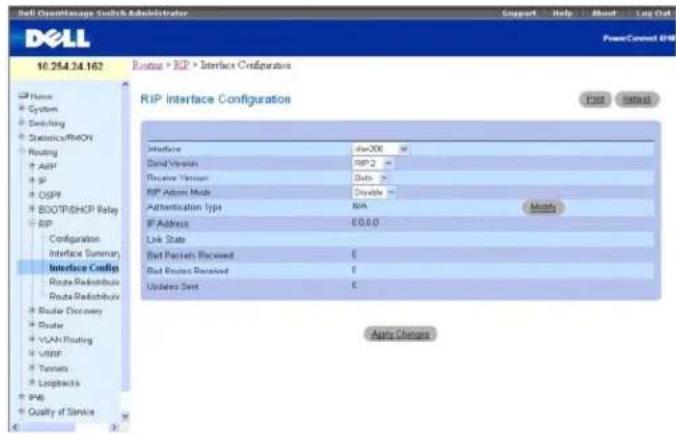Expand the VLAN Routing tree node
This screenshot has width=676, height=435.
pos(31,339)
